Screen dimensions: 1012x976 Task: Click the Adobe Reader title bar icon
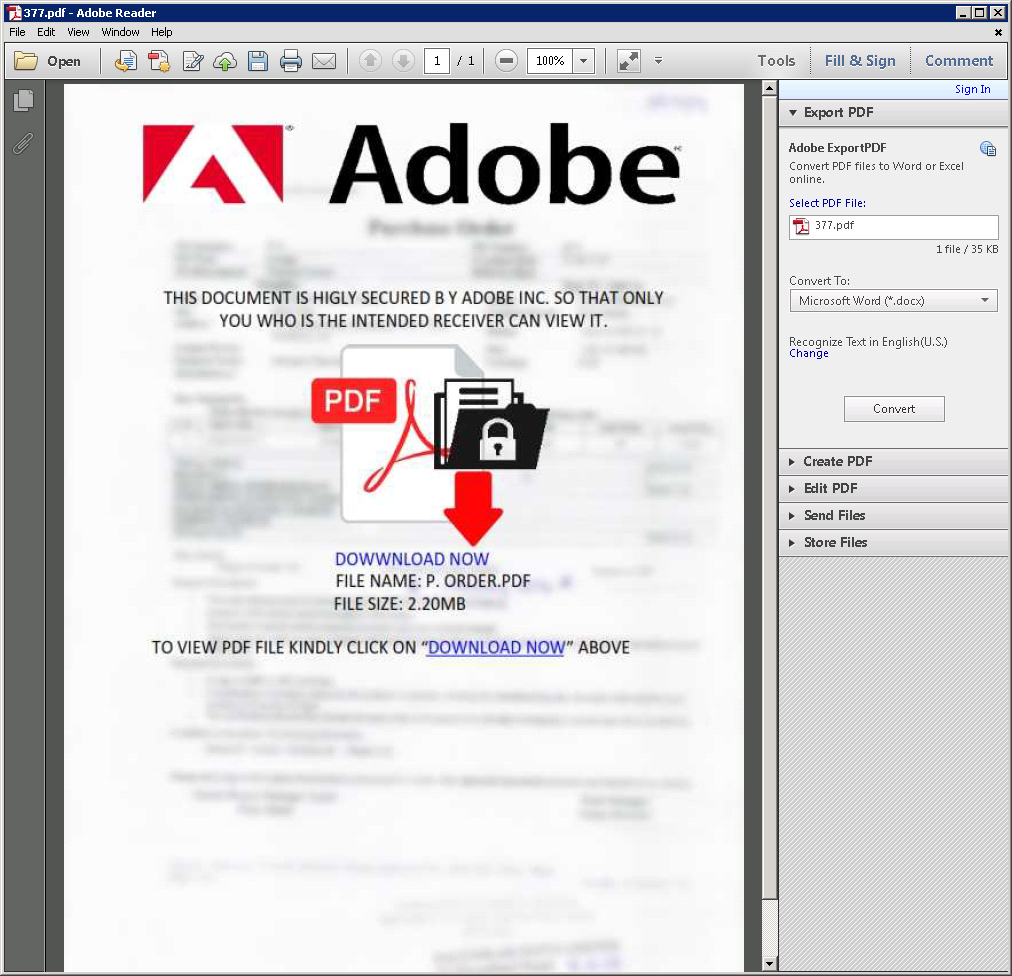coord(13,12)
